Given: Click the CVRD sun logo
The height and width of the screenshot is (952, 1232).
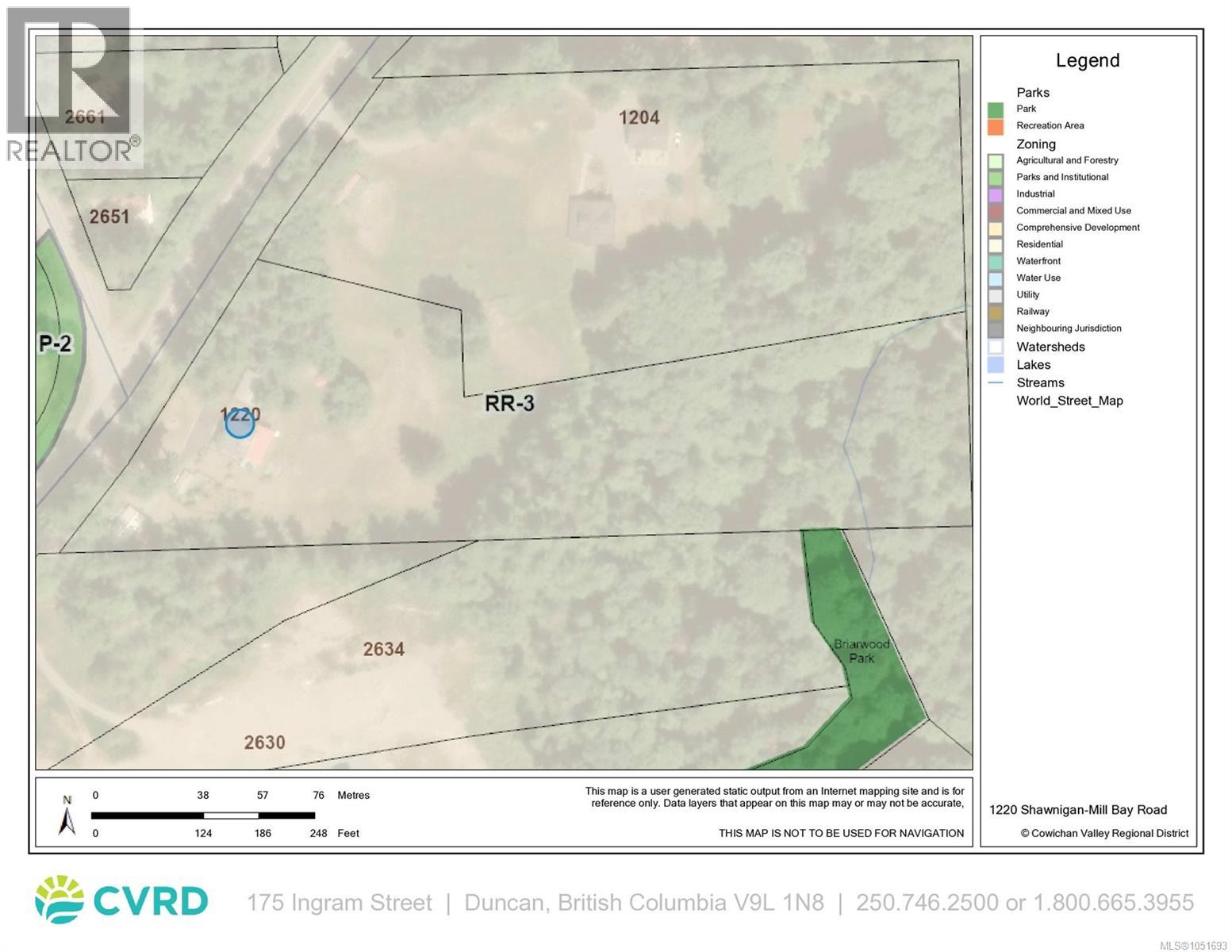Looking at the screenshot, I should point(59,900).
